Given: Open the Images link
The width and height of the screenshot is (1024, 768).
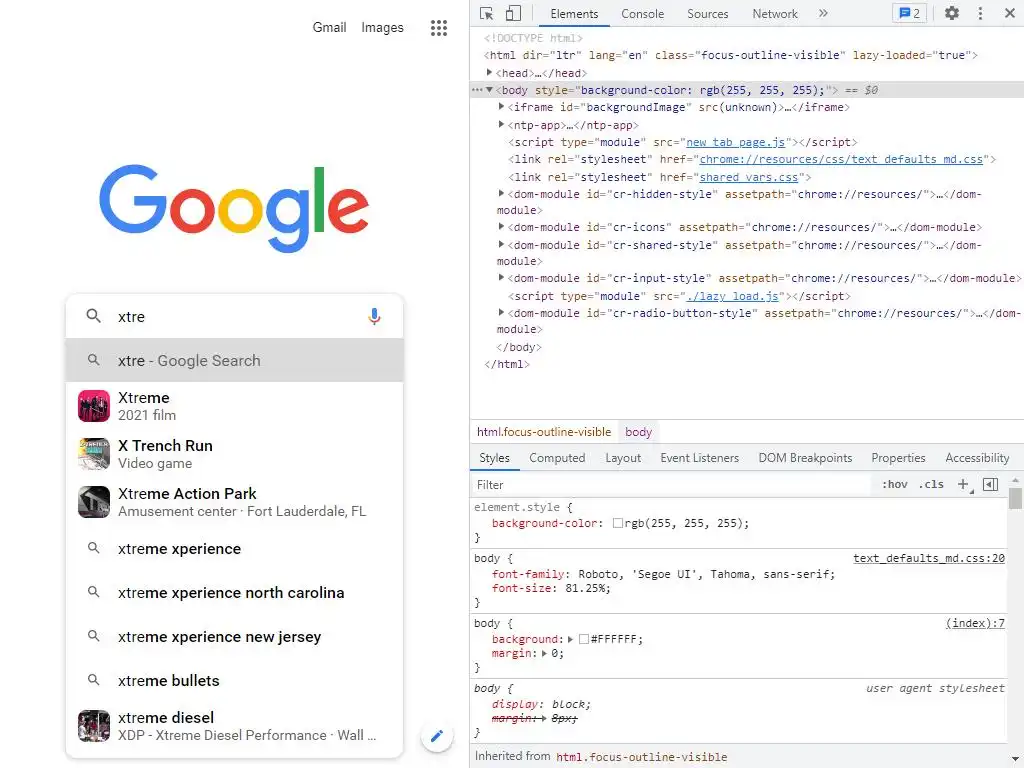Looking at the screenshot, I should click(382, 27).
